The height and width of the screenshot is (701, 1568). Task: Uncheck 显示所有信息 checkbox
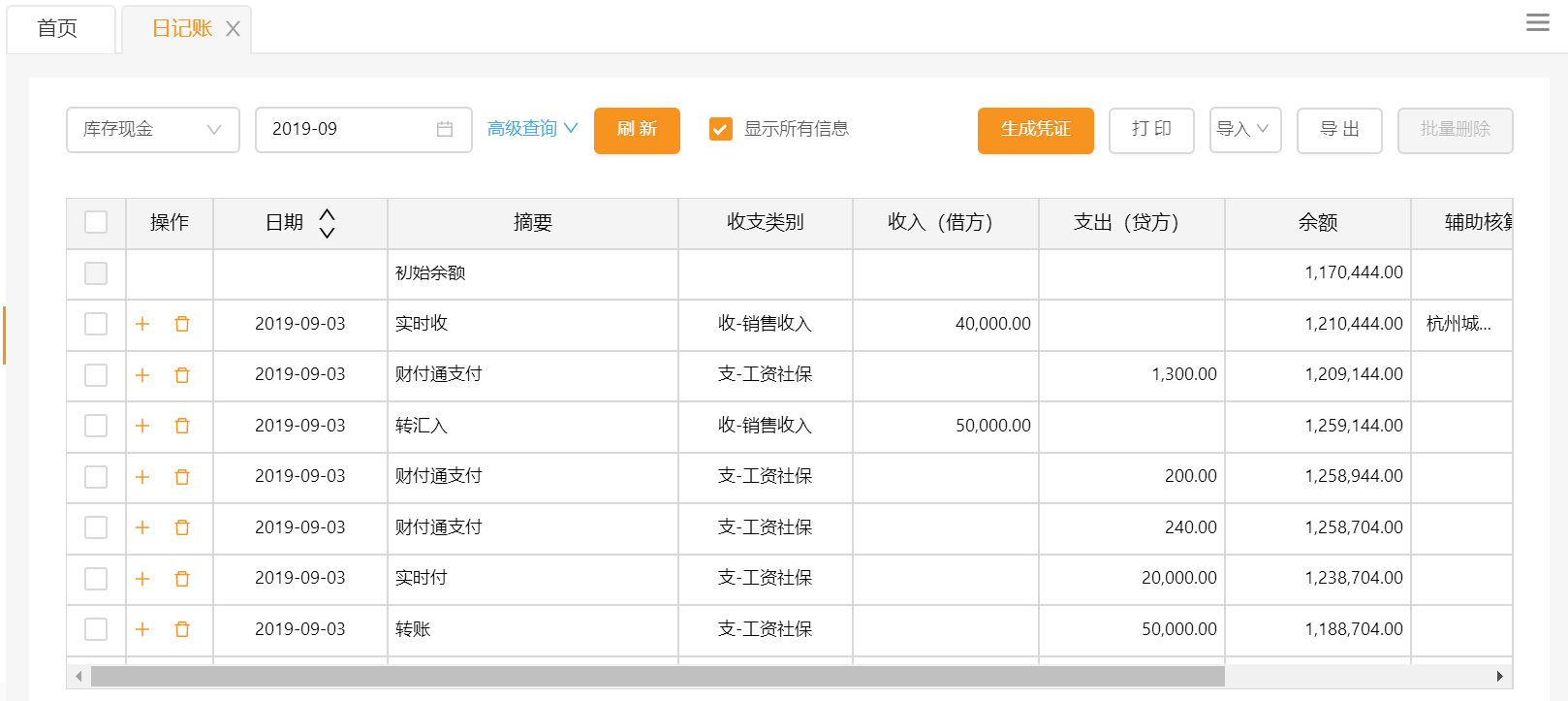[x=721, y=129]
